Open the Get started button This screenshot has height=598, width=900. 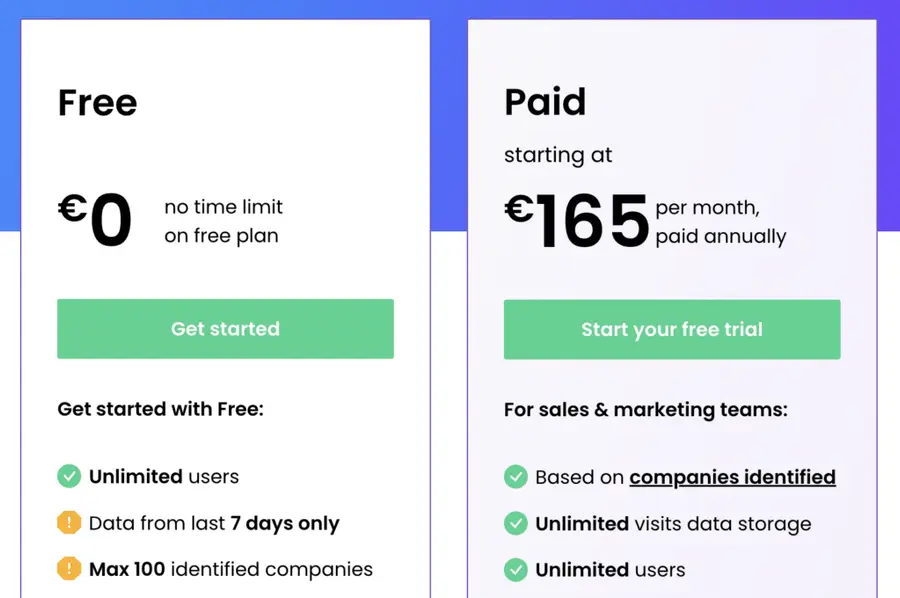point(225,329)
